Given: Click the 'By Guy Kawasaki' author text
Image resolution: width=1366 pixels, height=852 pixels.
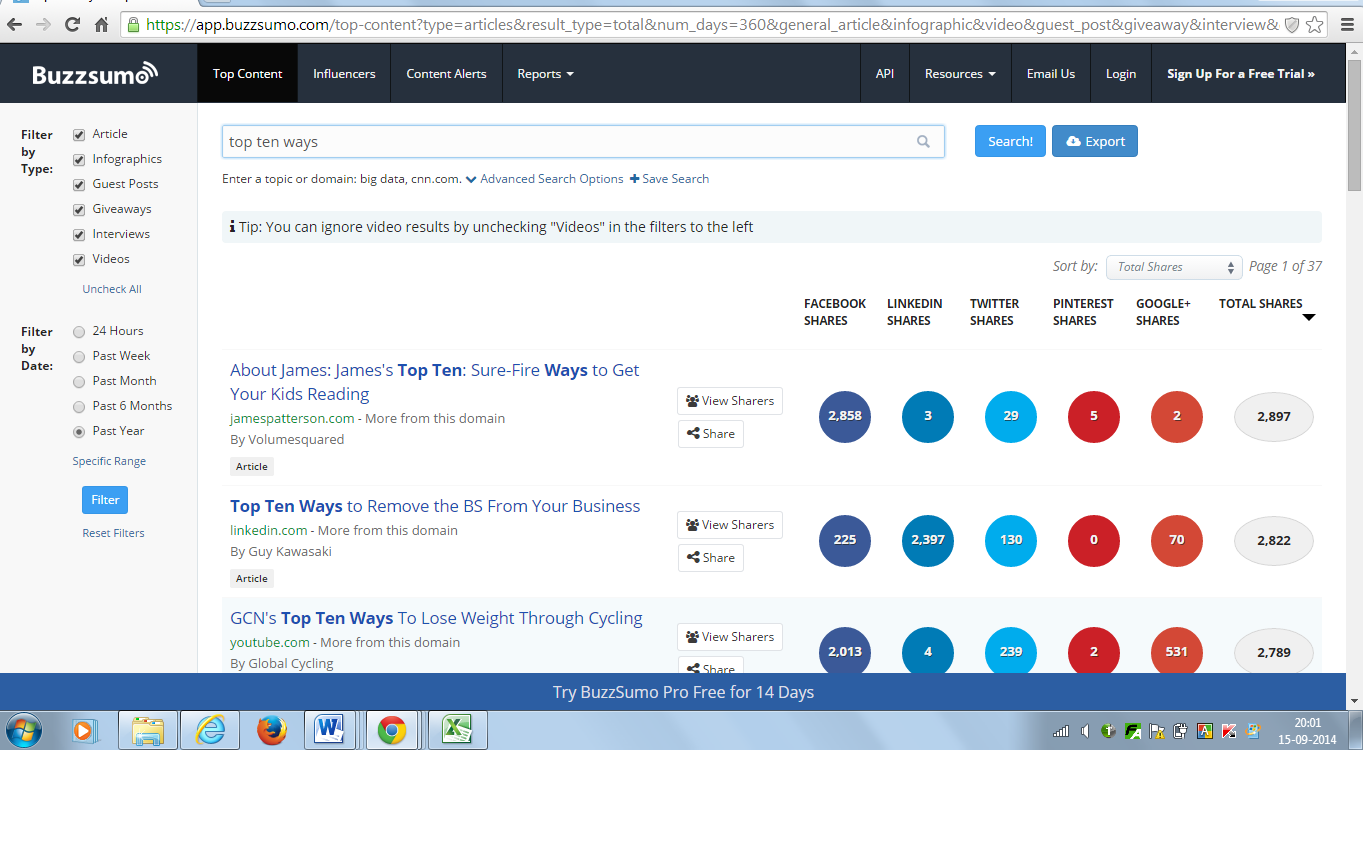Looking at the screenshot, I should 281,552.
